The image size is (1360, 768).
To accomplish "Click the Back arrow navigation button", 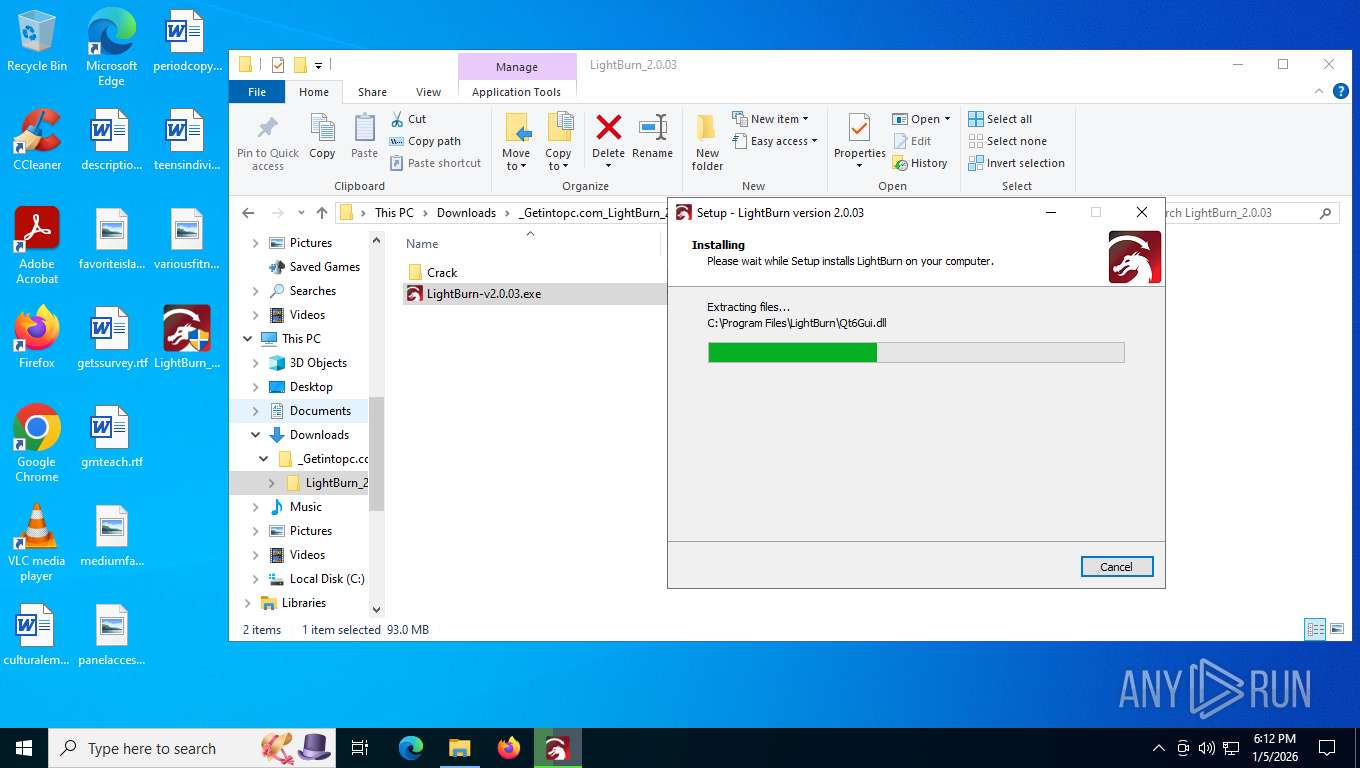I will tap(249, 213).
